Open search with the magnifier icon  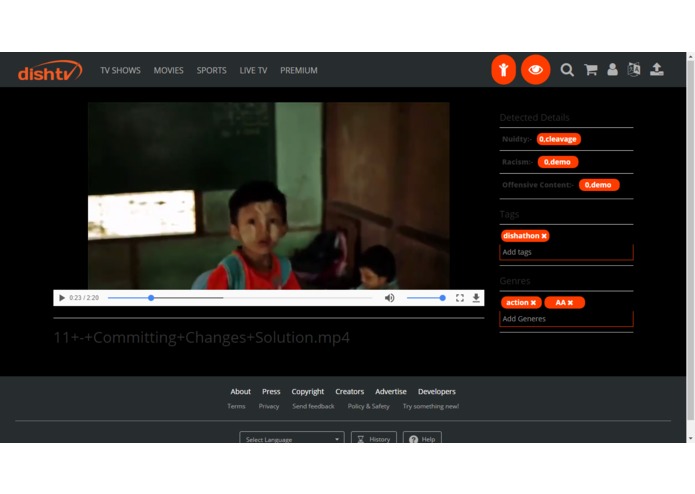coord(567,70)
